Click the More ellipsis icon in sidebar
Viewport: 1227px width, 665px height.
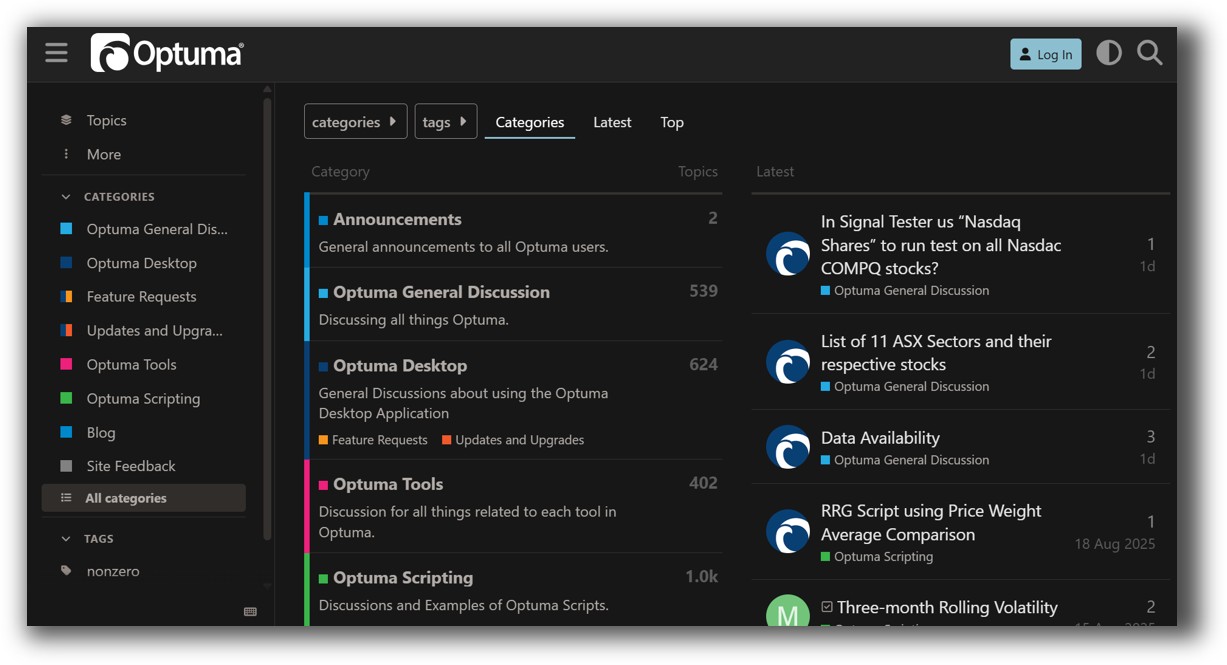pyautogui.click(x=66, y=154)
